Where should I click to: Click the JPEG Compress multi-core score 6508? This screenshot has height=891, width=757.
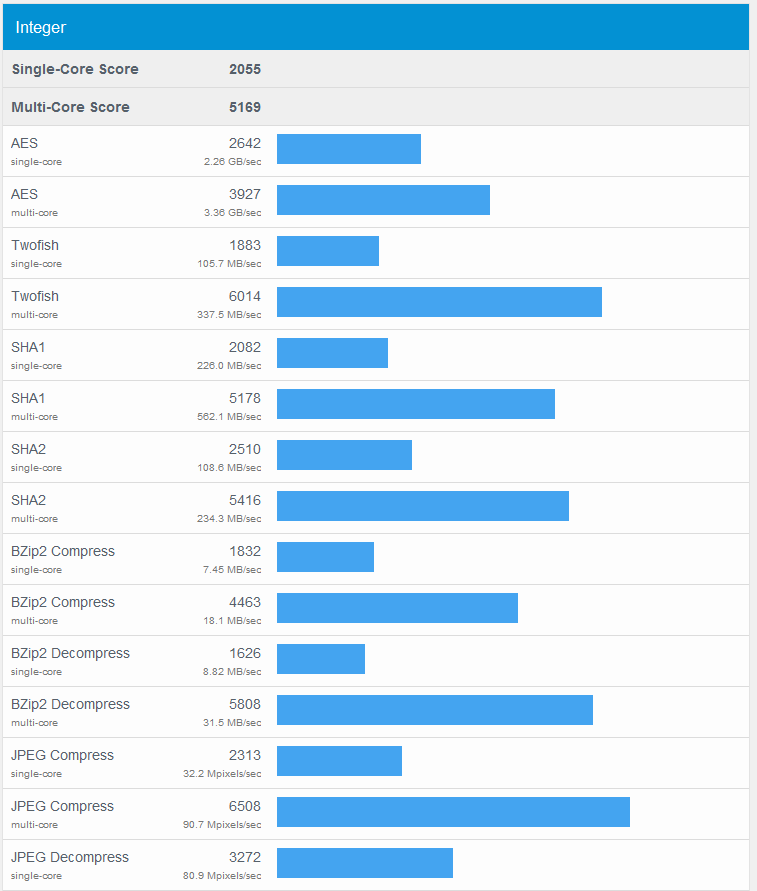[244, 806]
